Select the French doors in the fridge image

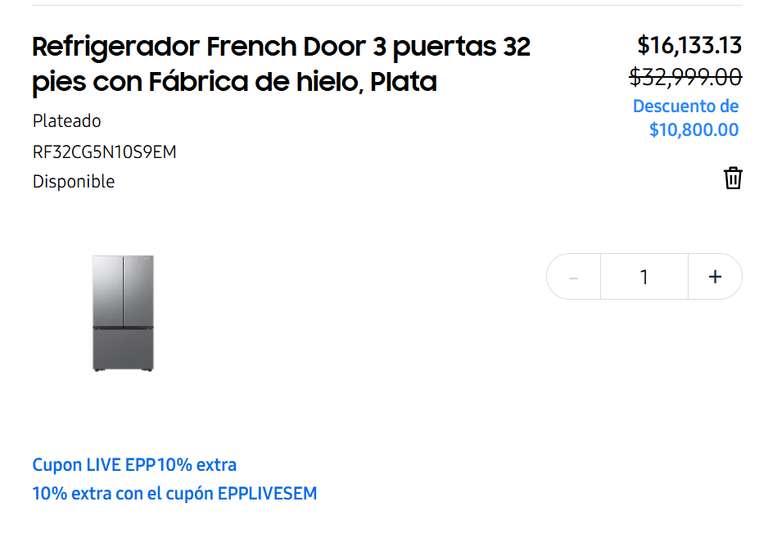coord(123,290)
